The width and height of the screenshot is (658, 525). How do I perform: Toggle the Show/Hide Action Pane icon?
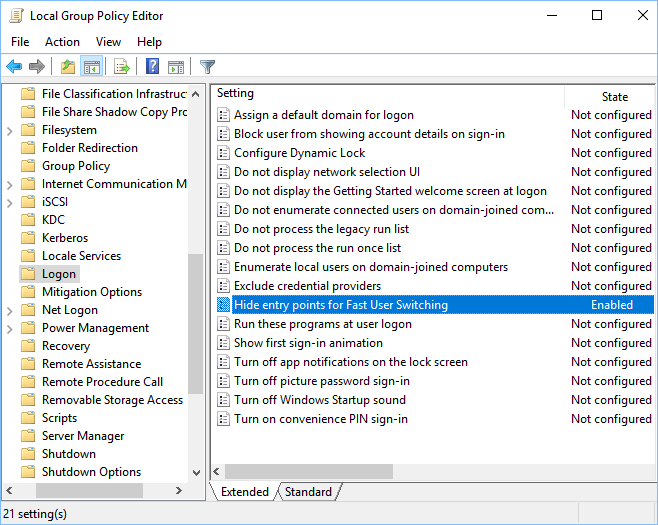click(x=176, y=67)
